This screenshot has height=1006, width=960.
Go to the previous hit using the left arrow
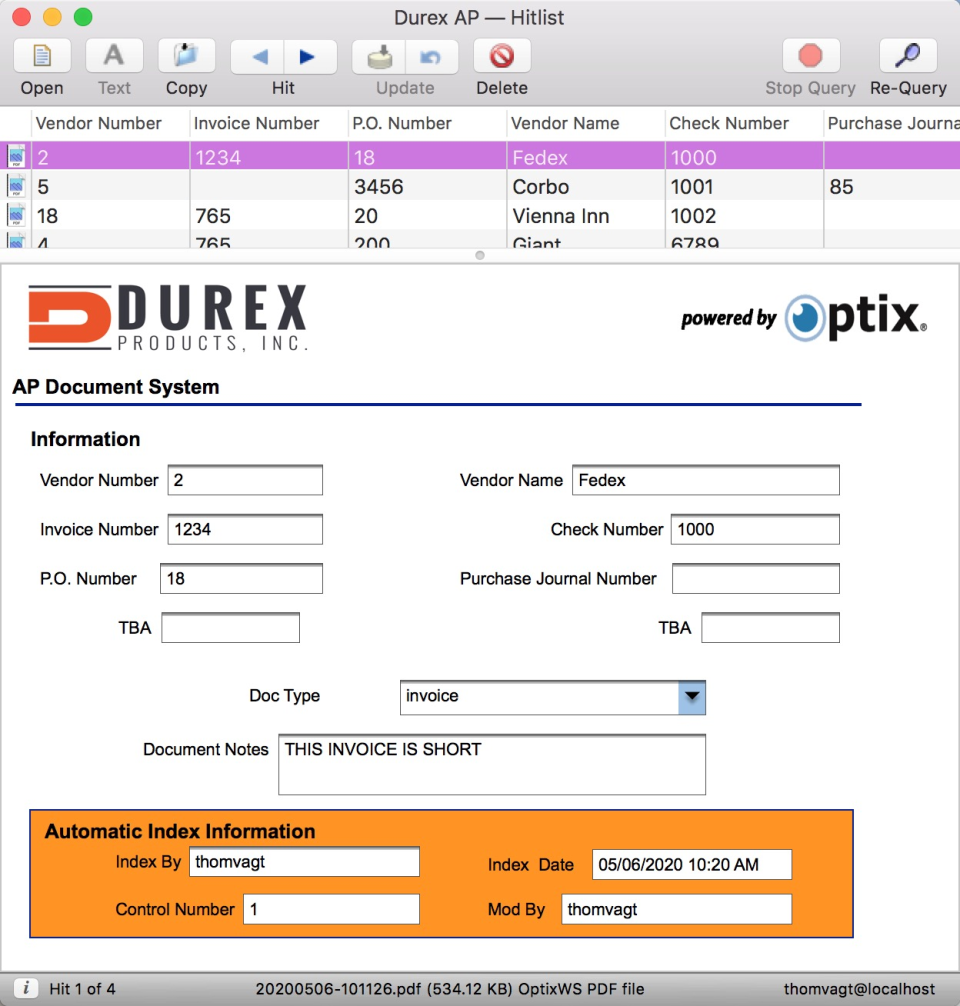(259, 56)
